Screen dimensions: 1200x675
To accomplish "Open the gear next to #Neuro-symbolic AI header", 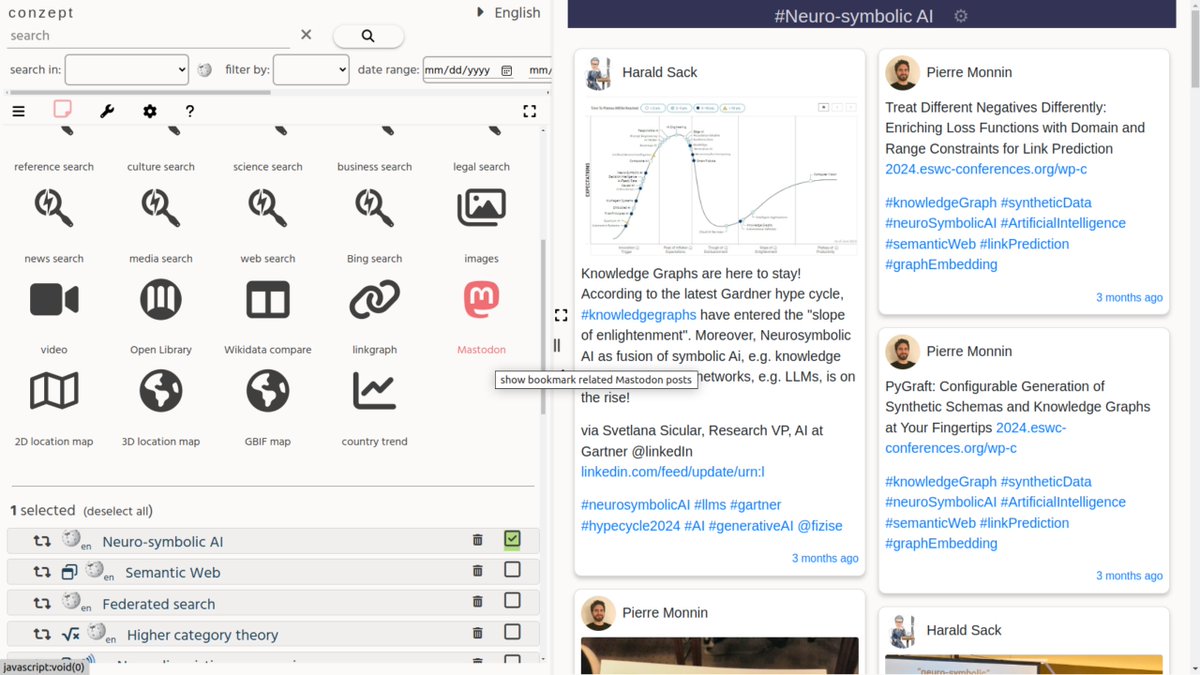I will click(961, 16).
